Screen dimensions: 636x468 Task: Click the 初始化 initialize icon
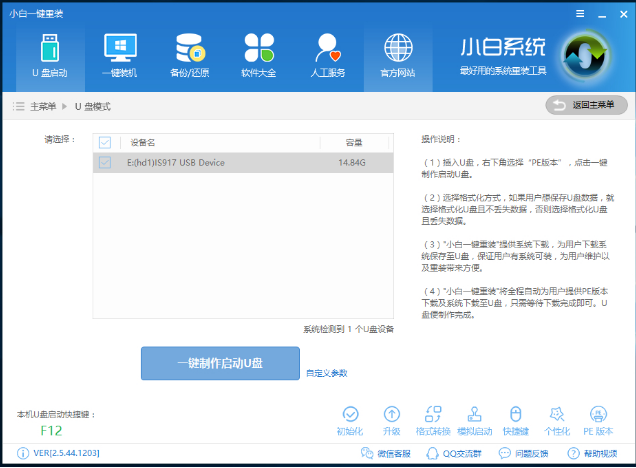click(x=350, y=421)
